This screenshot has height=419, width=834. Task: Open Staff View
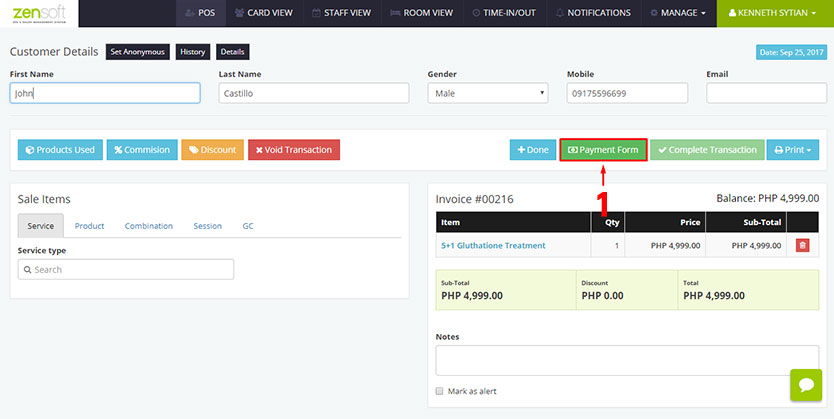pyautogui.click(x=342, y=13)
